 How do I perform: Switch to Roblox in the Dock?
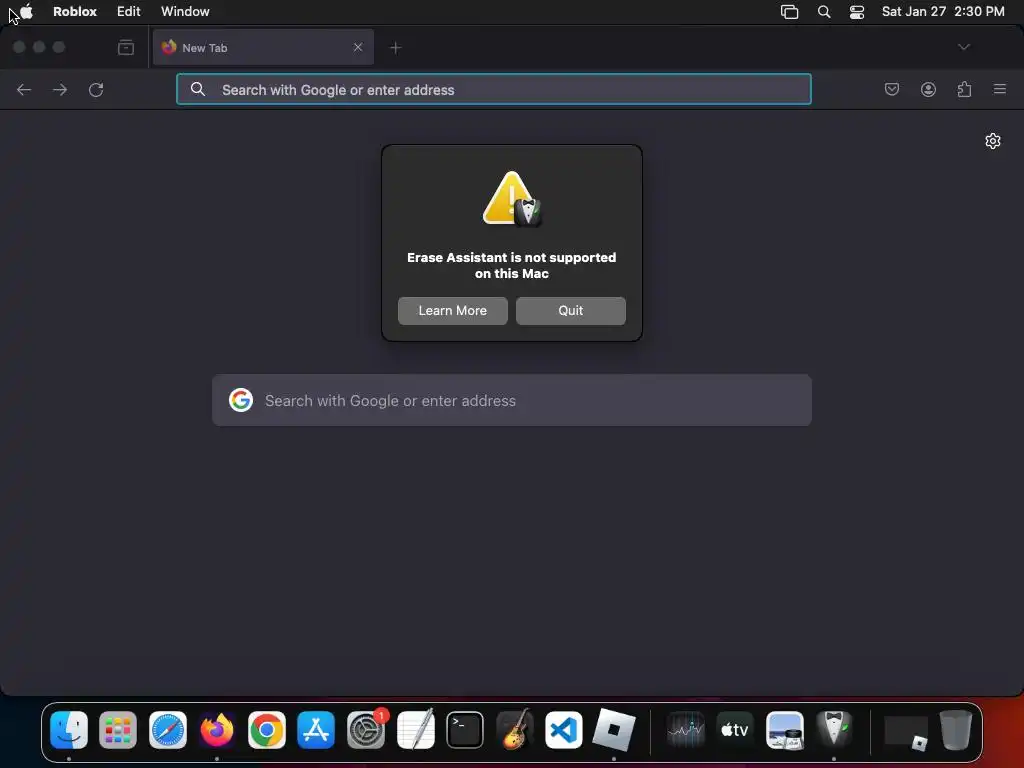click(613, 730)
